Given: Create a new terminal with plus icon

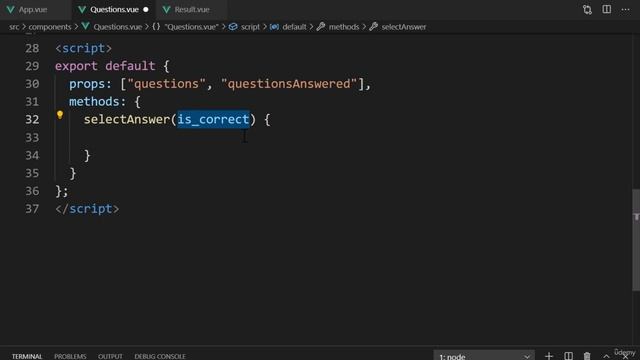Looking at the screenshot, I should [549, 356].
